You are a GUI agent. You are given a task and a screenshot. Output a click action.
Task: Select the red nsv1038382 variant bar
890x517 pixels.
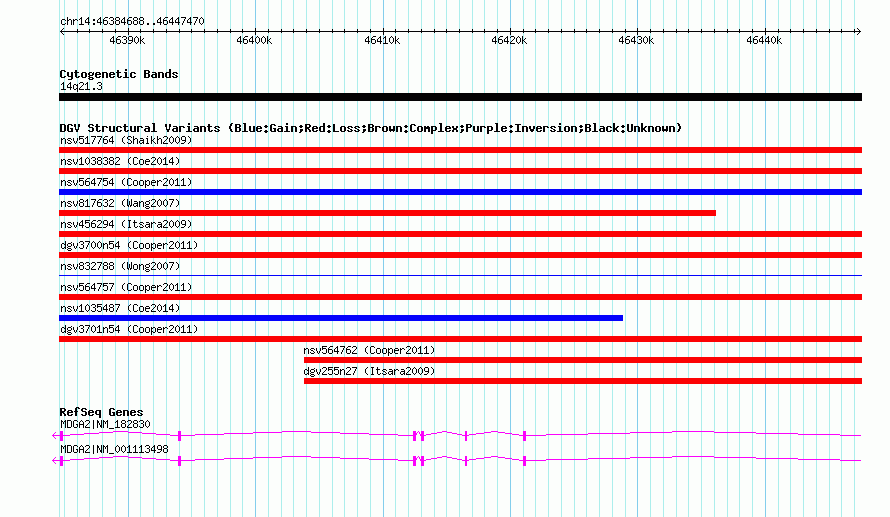click(x=460, y=171)
